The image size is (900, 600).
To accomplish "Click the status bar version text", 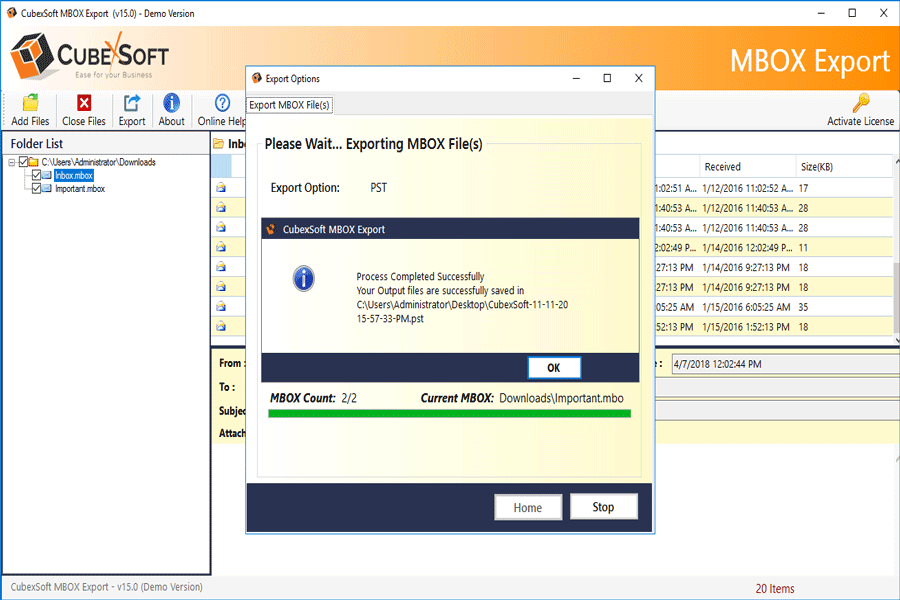I will [106, 587].
